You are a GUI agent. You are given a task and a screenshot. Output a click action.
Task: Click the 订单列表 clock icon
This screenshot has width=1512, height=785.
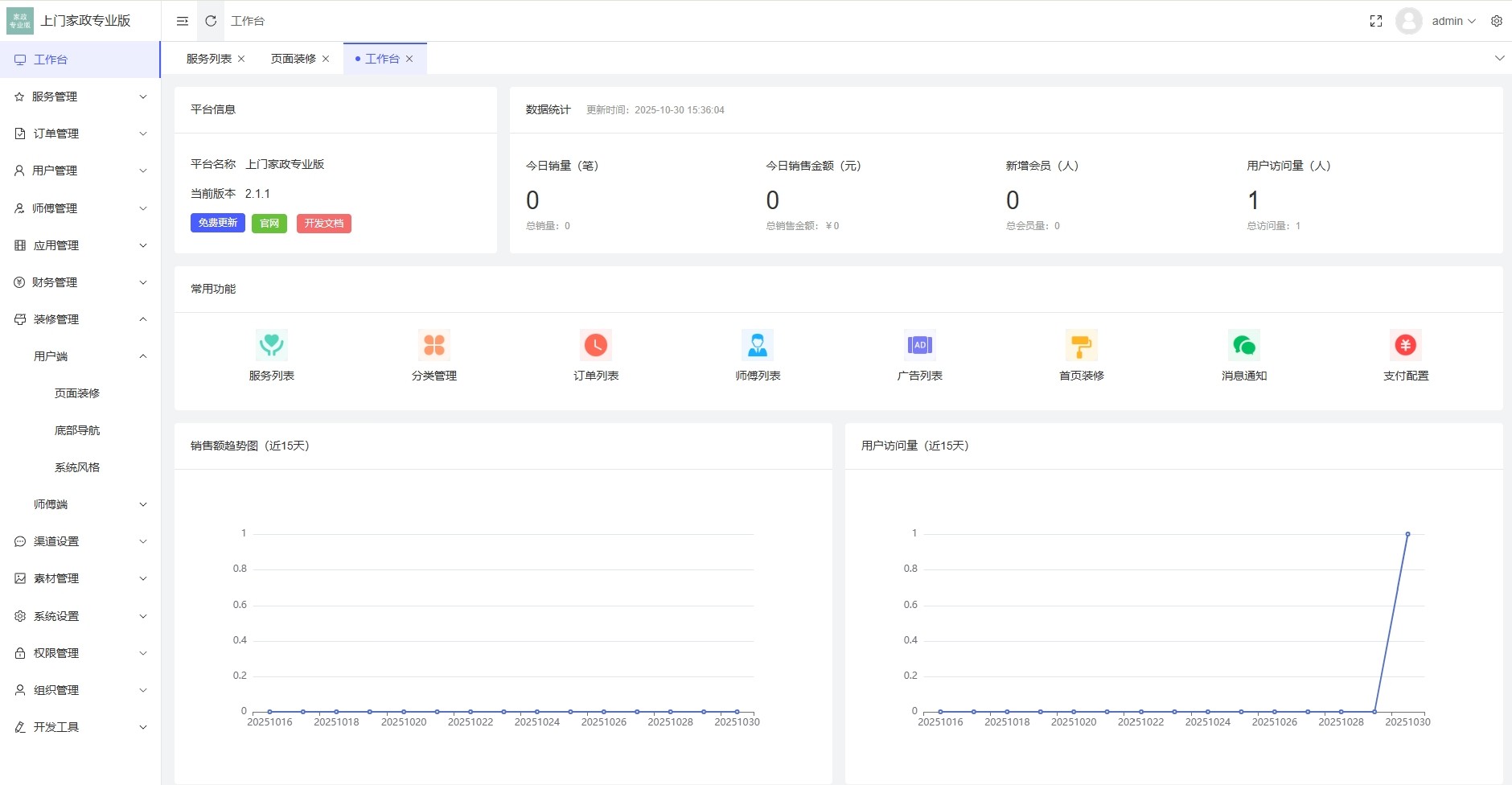point(596,345)
